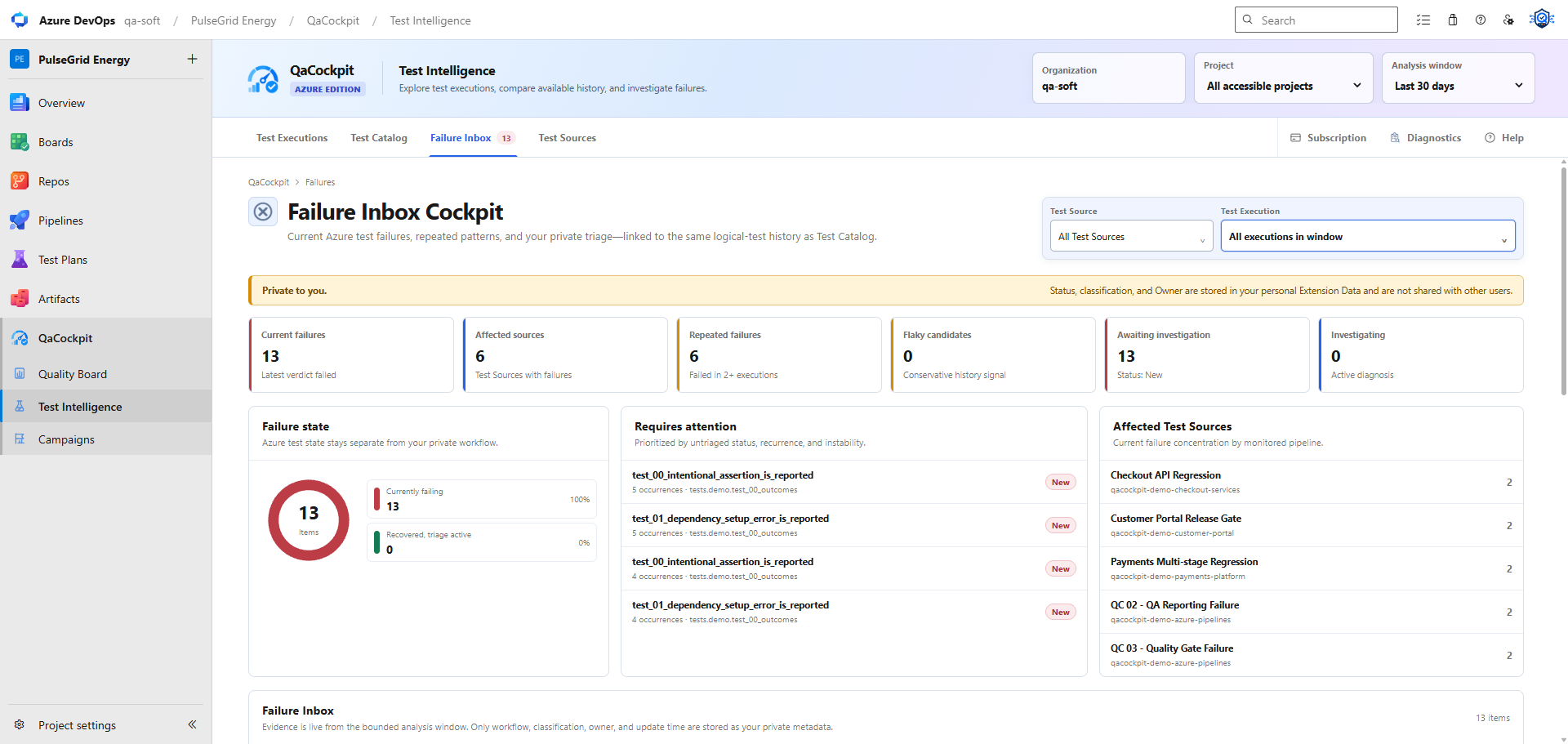1568x744 pixels.
Task: Open the Azure DevOps logo home
Action: (x=20, y=20)
